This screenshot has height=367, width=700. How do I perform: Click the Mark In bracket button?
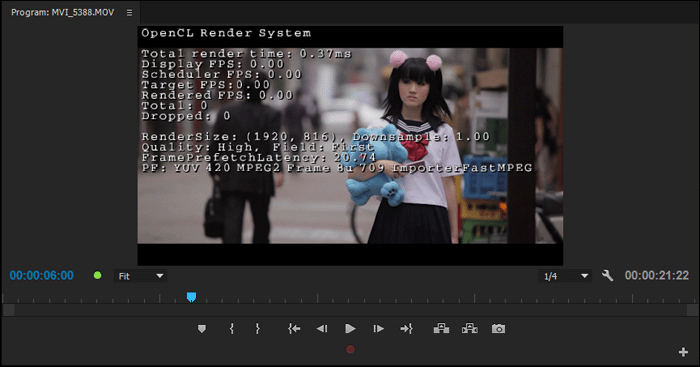click(231, 329)
